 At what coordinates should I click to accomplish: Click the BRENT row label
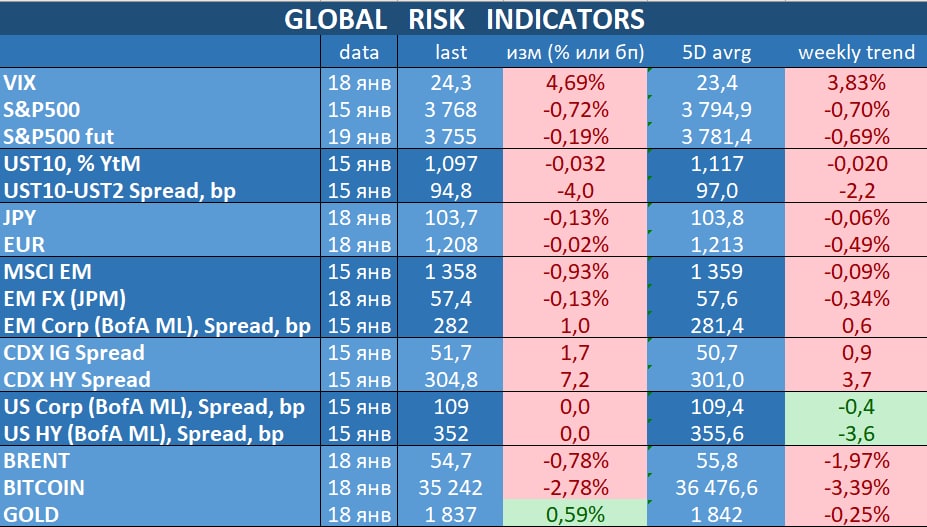[37, 461]
